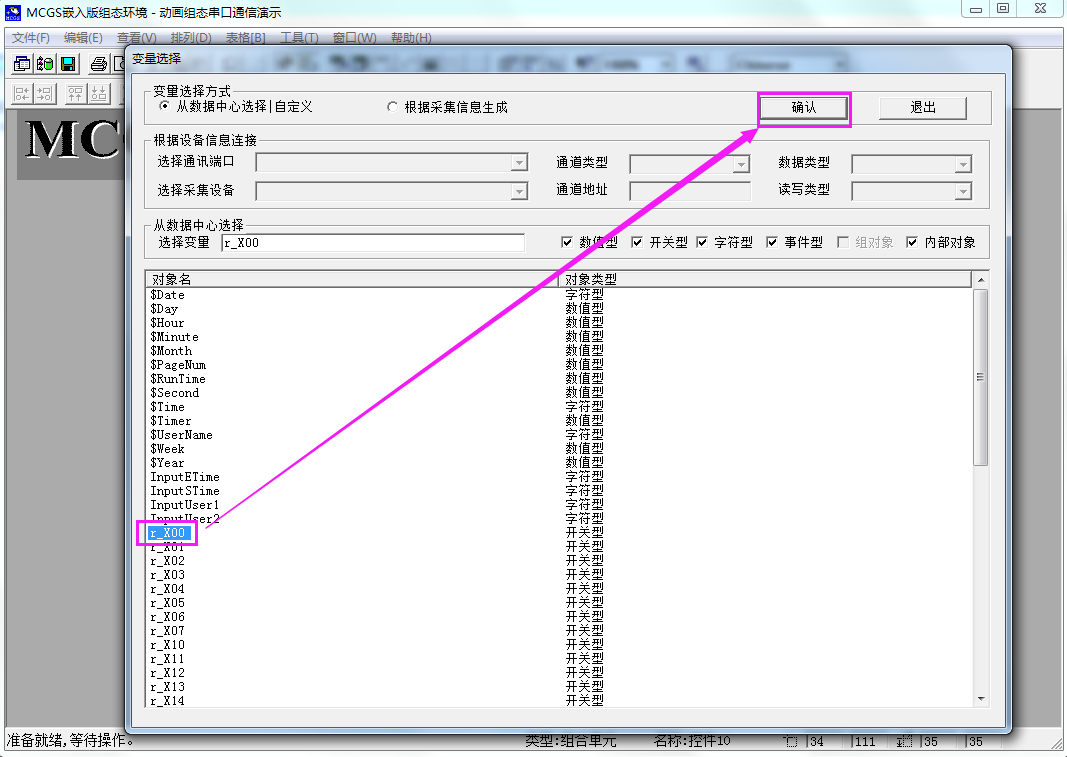
Task: Click the align-bottom arrows toolbar icon
Action: coord(99,93)
